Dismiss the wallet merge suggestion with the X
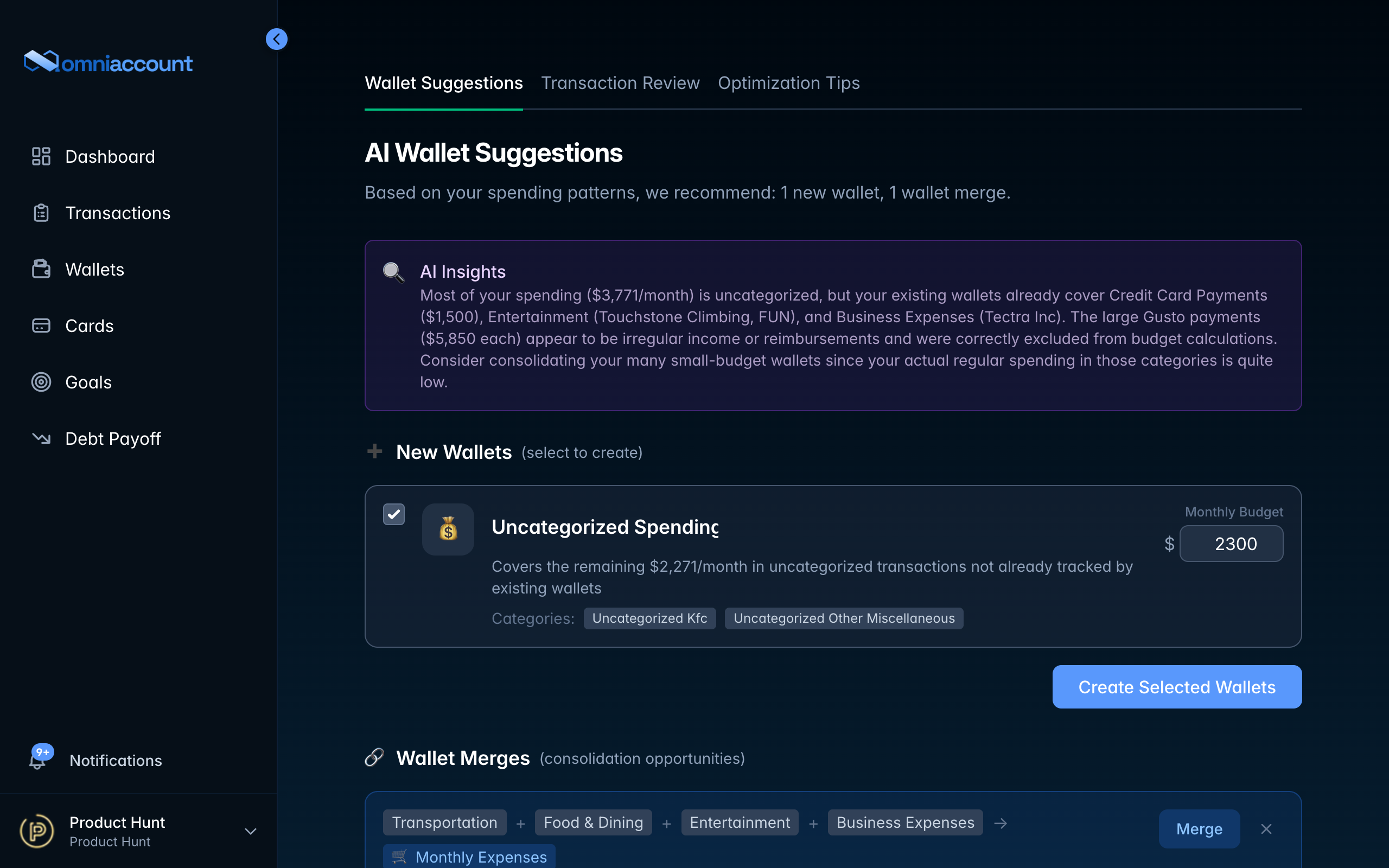This screenshot has width=1389, height=868. [1266, 828]
